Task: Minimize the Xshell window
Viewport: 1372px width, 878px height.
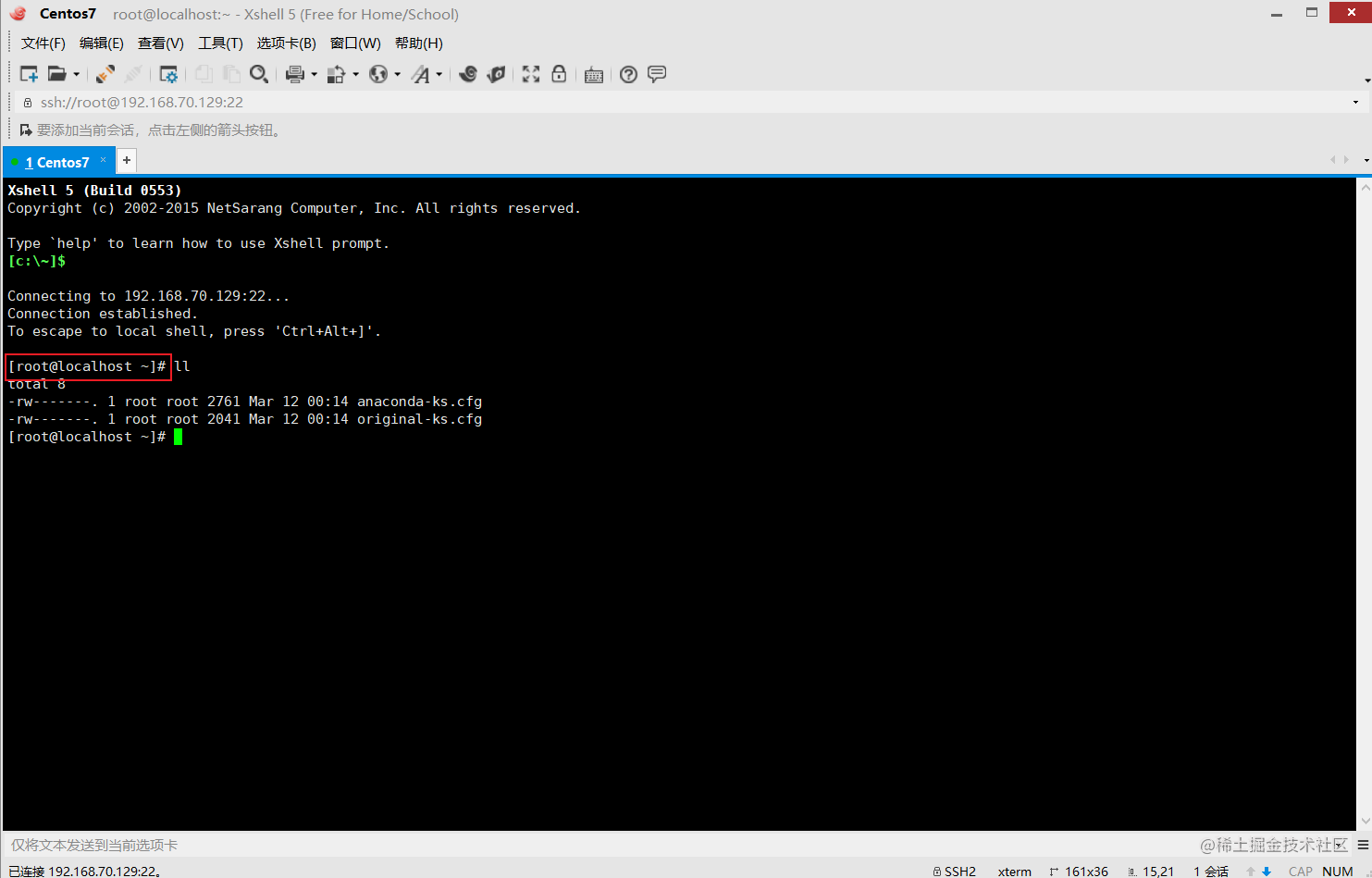Action: click(1277, 14)
